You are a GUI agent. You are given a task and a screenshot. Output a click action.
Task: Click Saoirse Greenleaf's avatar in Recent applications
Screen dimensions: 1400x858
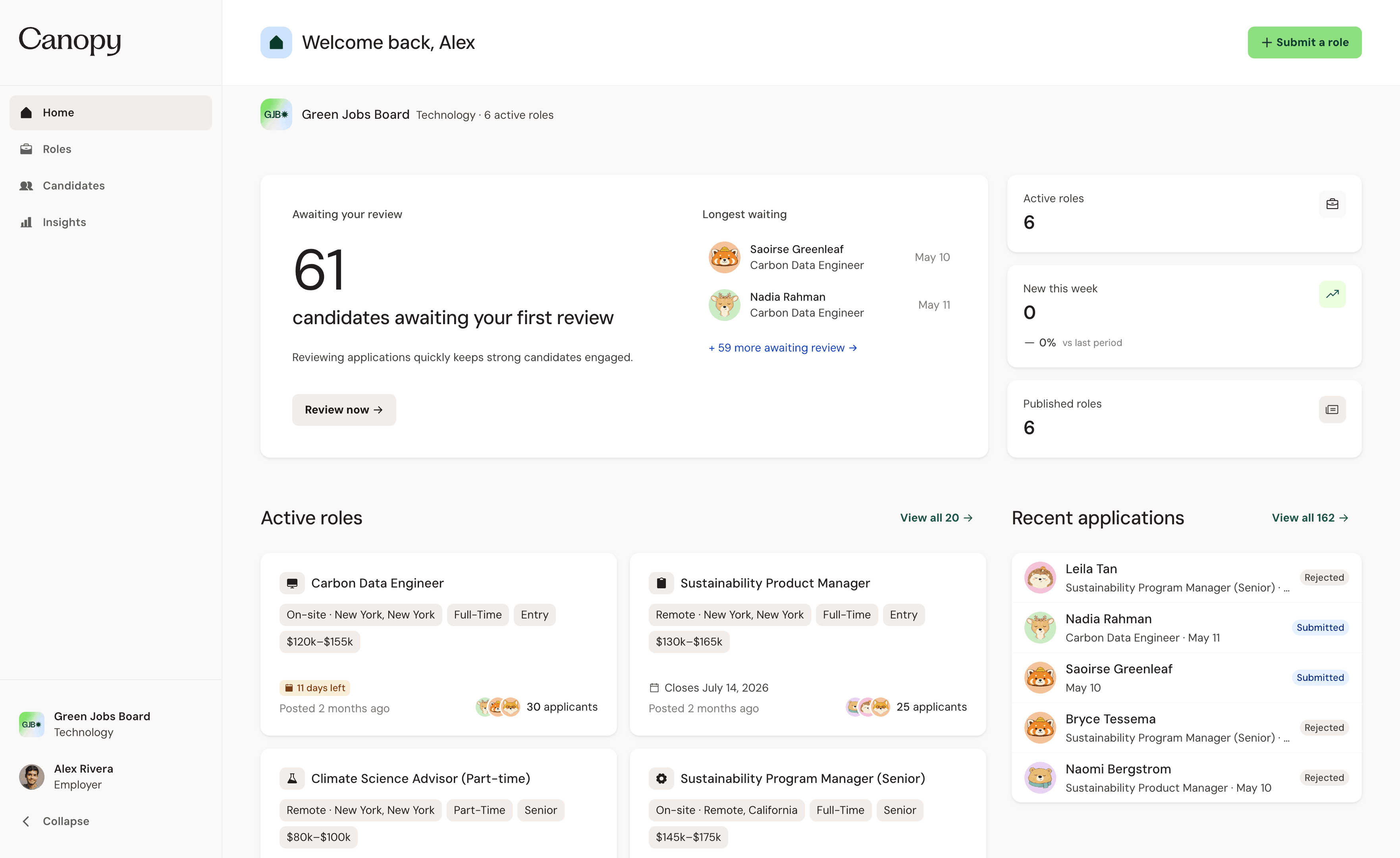(x=1040, y=678)
